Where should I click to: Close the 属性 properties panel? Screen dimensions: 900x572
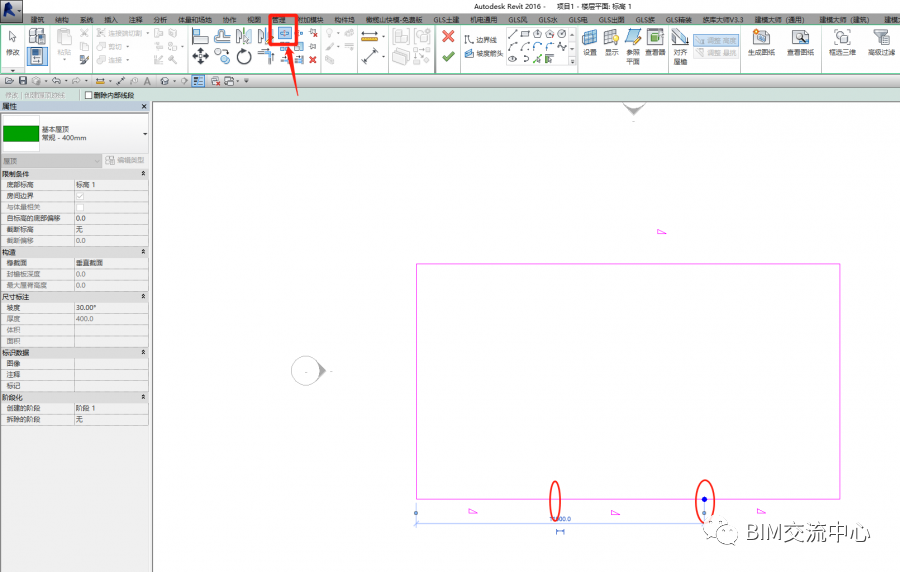pyautogui.click(x=144, y=107)
